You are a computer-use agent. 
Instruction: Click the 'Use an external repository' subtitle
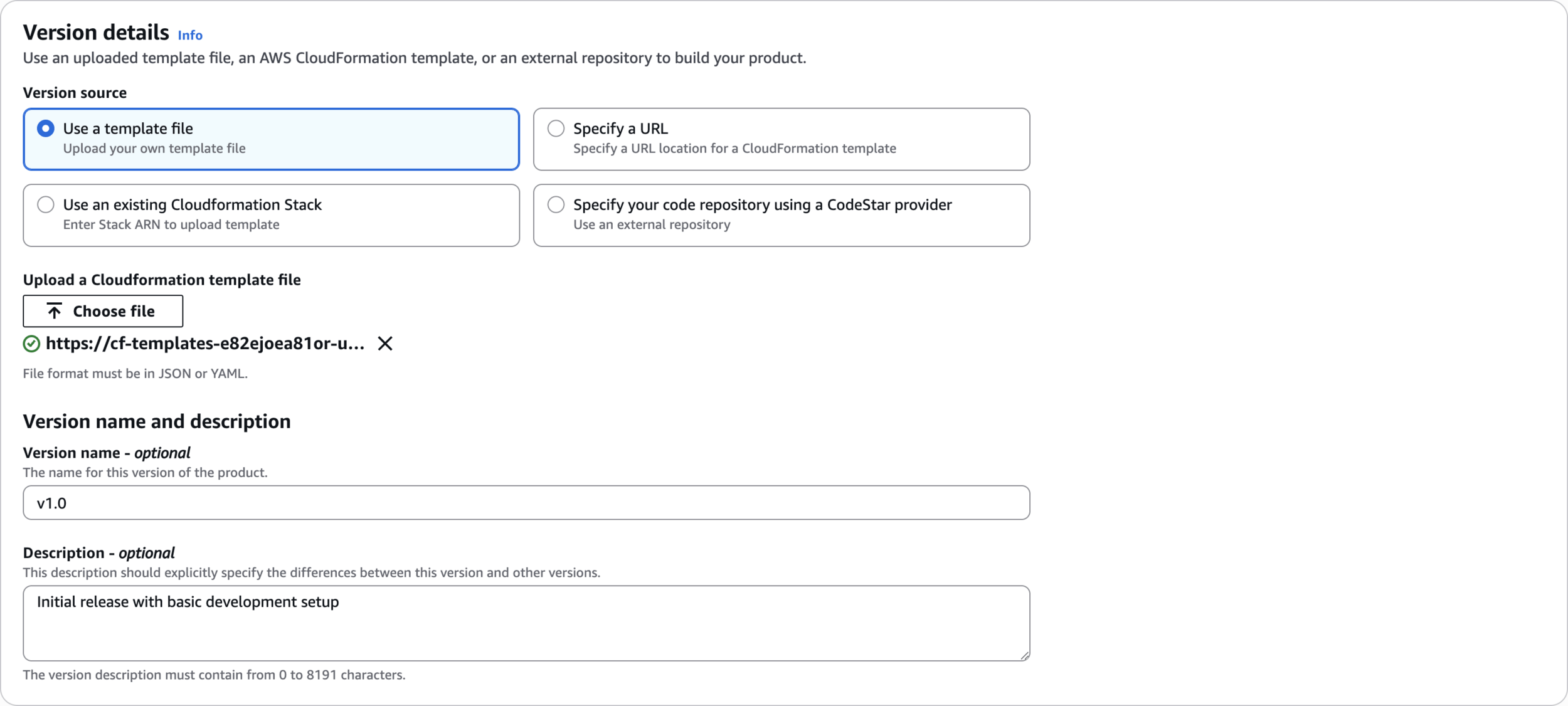pos(651,224)
